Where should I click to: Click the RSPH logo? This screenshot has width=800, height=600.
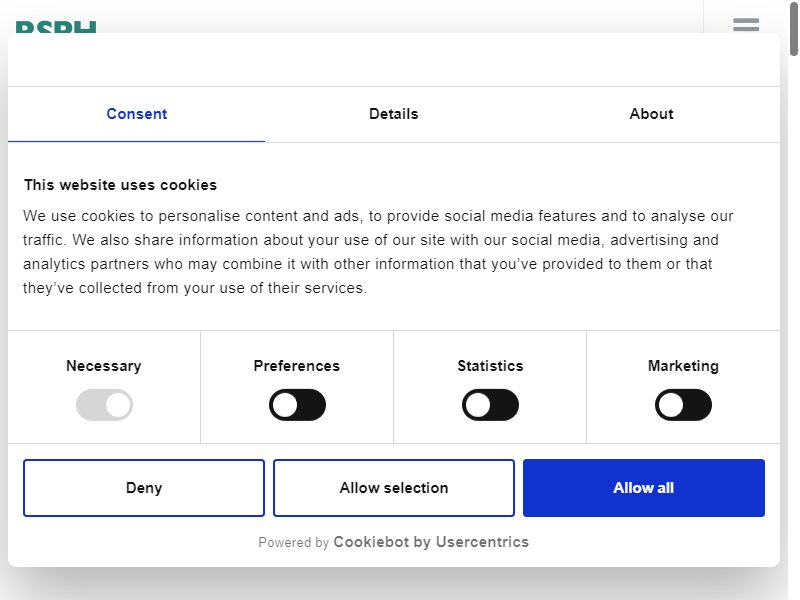tap(56, 27)
